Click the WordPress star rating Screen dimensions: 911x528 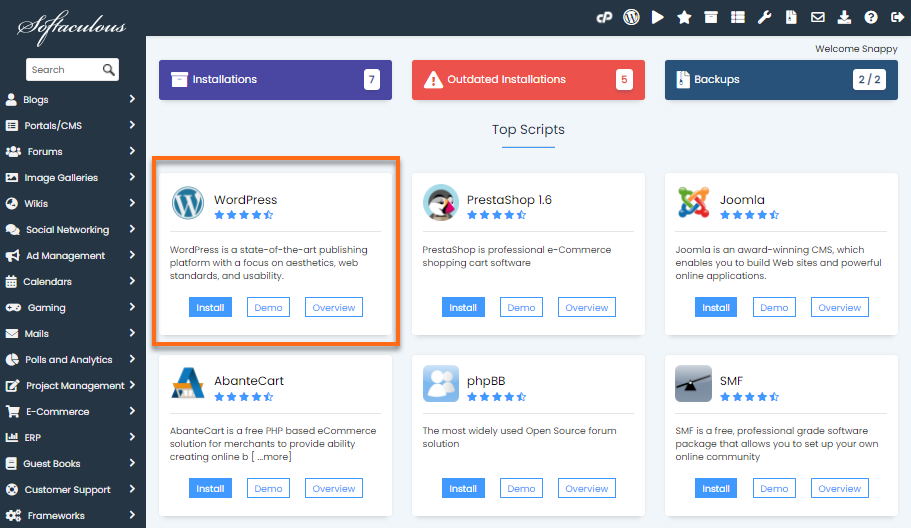click(x=244, y=215)
